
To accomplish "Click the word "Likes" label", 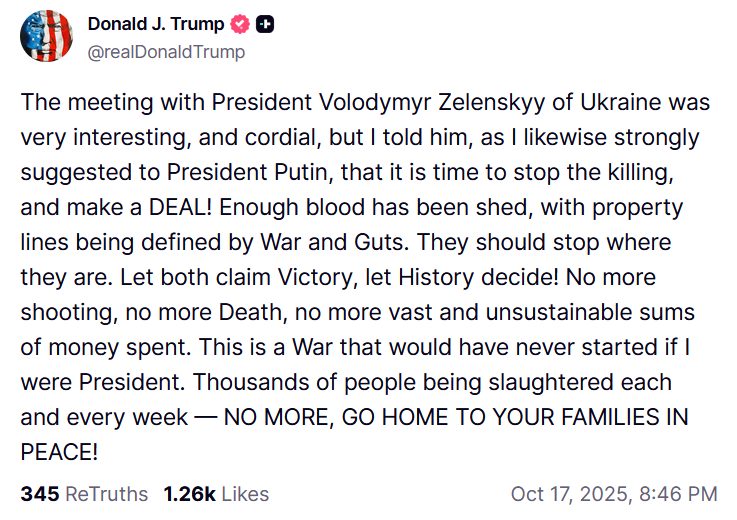I will click(x=246, y=494).
